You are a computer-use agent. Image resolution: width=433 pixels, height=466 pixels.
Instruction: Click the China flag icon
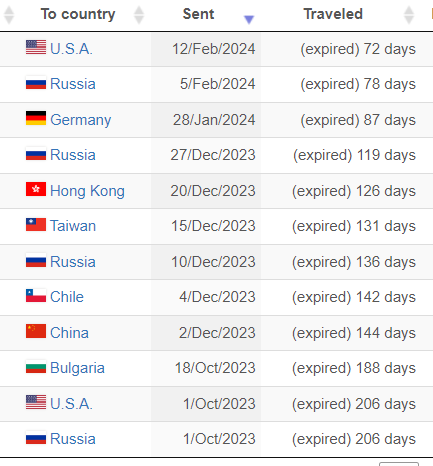click(x=36, y=331)
